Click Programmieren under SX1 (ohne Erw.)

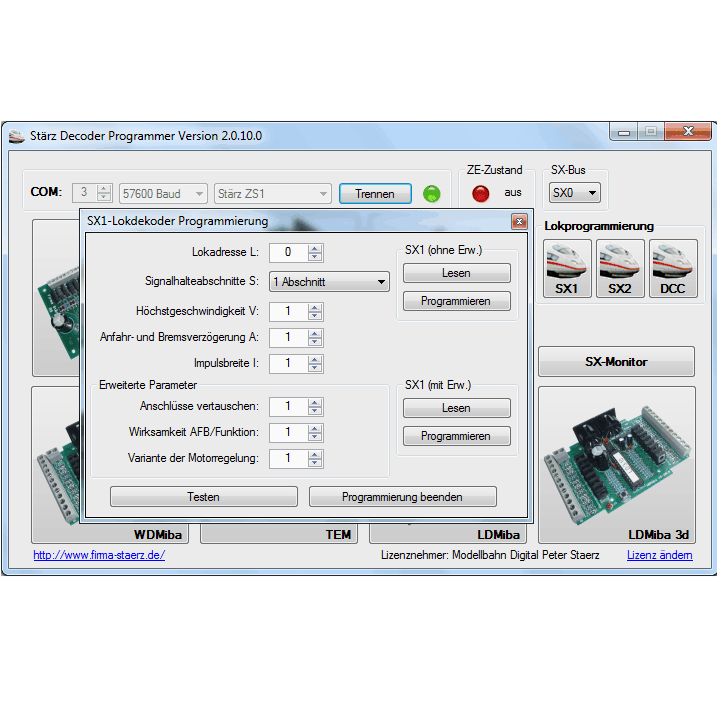click(456, 301)
